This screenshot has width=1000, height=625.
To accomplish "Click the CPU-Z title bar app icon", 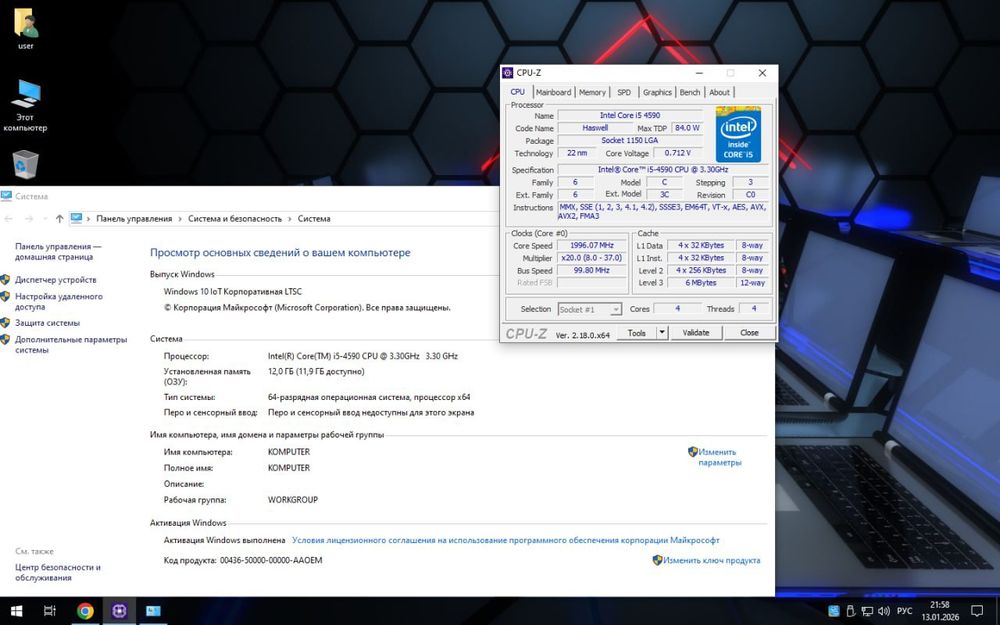I will [508, 73].
